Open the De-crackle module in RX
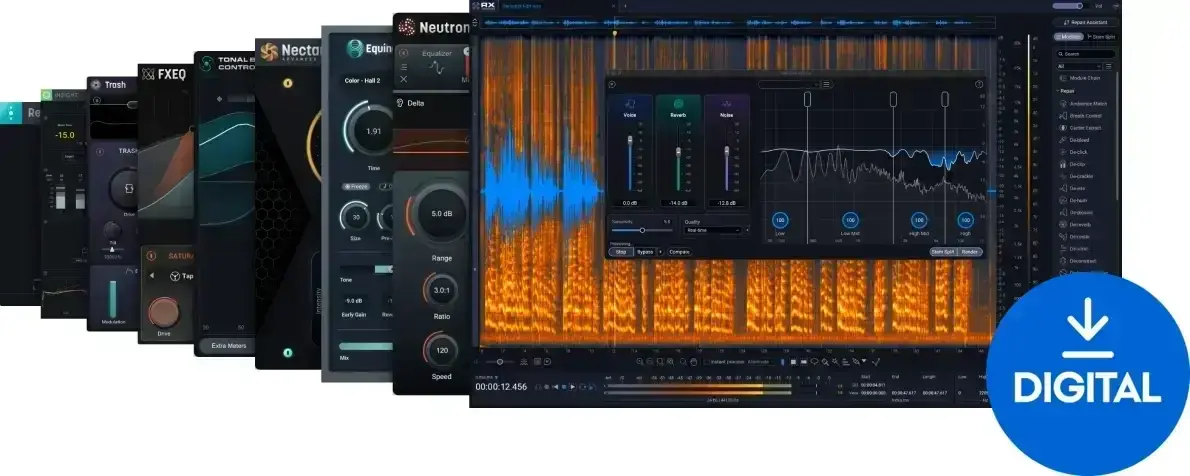 1075,176
